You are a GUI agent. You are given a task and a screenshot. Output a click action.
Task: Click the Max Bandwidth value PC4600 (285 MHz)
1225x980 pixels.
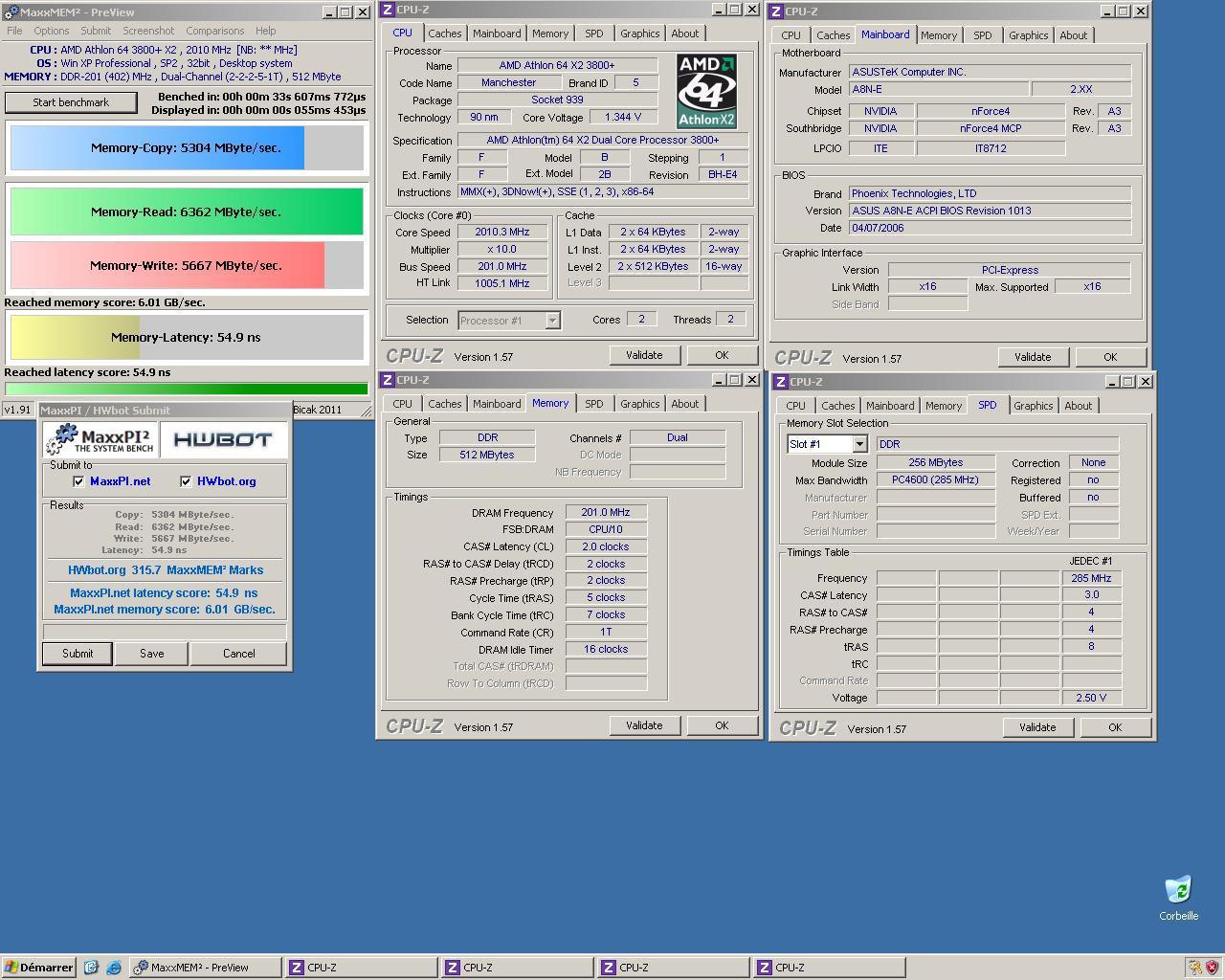[x=935, y=479]
